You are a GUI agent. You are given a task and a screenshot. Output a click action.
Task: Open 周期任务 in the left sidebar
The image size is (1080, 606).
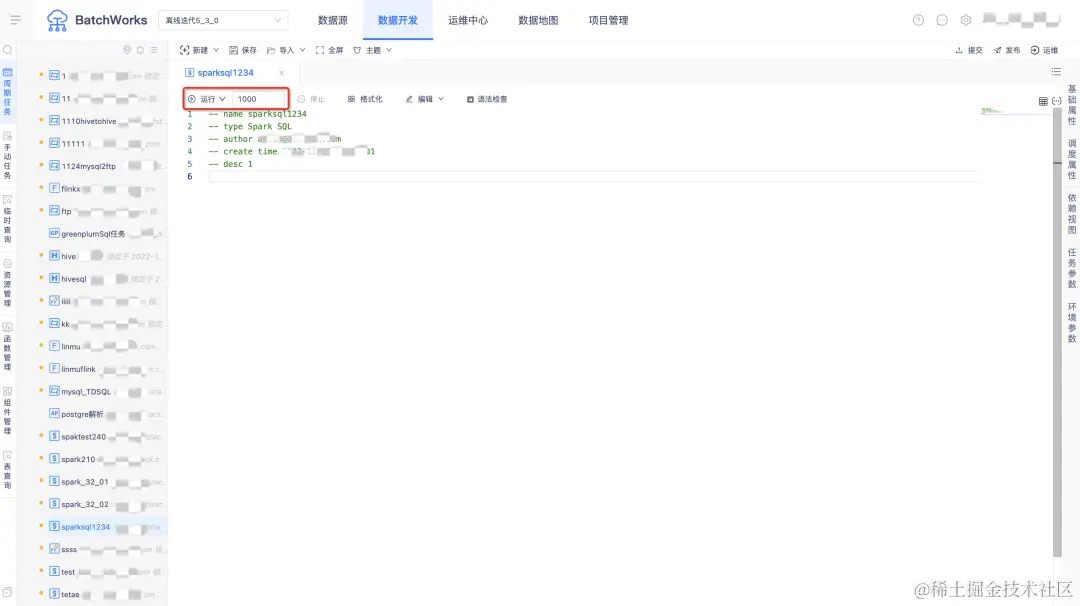click(8, 91)
